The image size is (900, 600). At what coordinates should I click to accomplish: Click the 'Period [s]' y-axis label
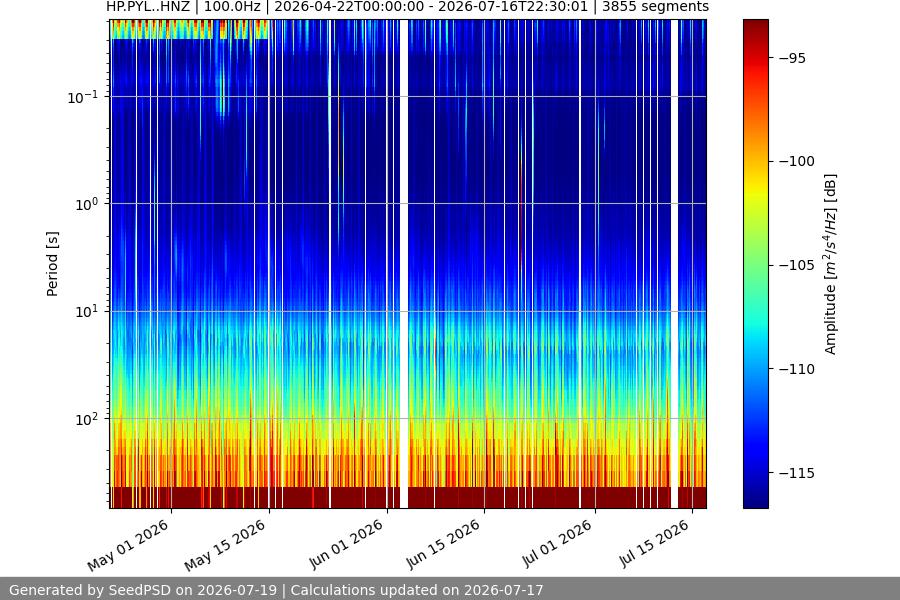(x=52, y=264)
